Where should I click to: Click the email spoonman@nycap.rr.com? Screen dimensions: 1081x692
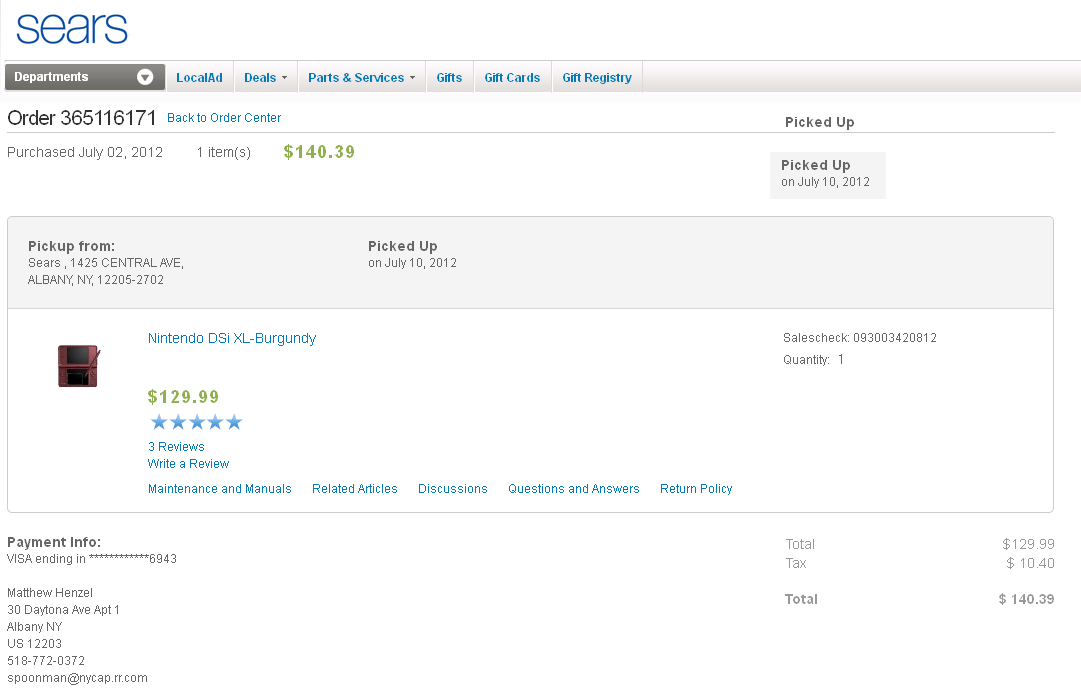tap(77, 678)
